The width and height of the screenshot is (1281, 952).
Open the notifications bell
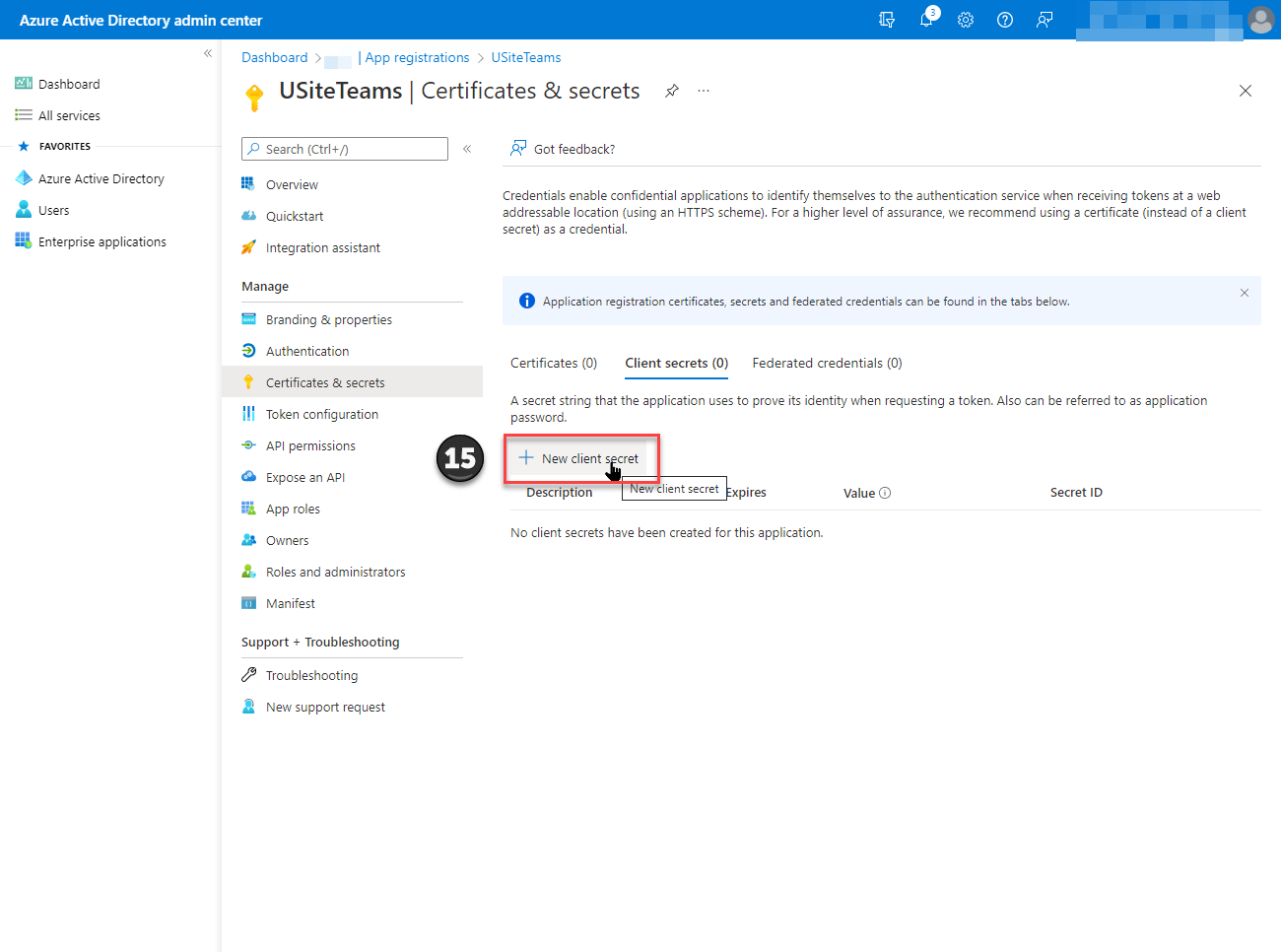(x=926, y=20)
